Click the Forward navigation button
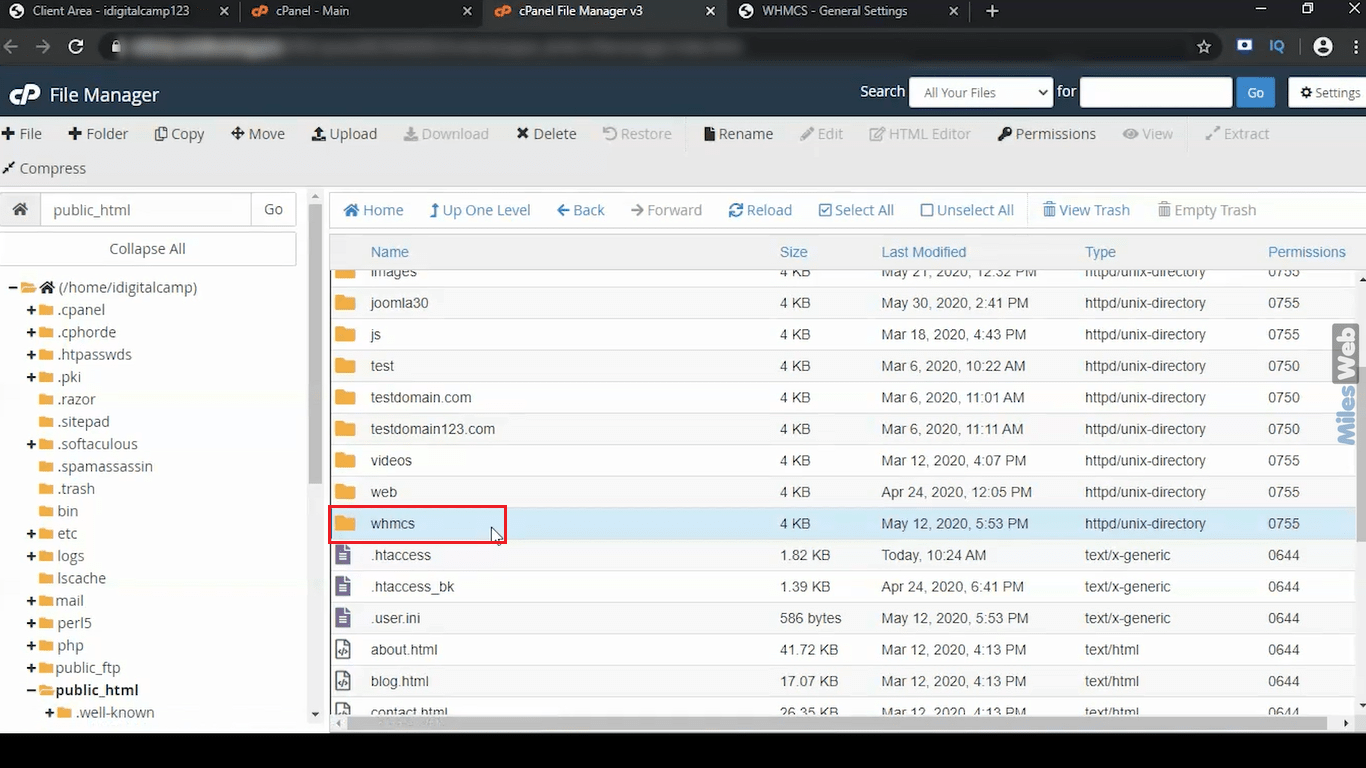 point(666,210)
